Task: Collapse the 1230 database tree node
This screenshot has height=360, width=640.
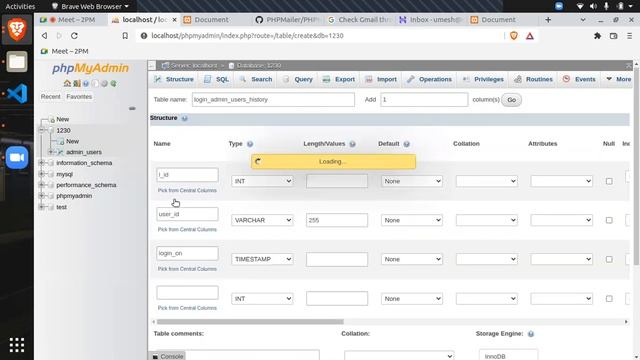Action: click(41, 130)
